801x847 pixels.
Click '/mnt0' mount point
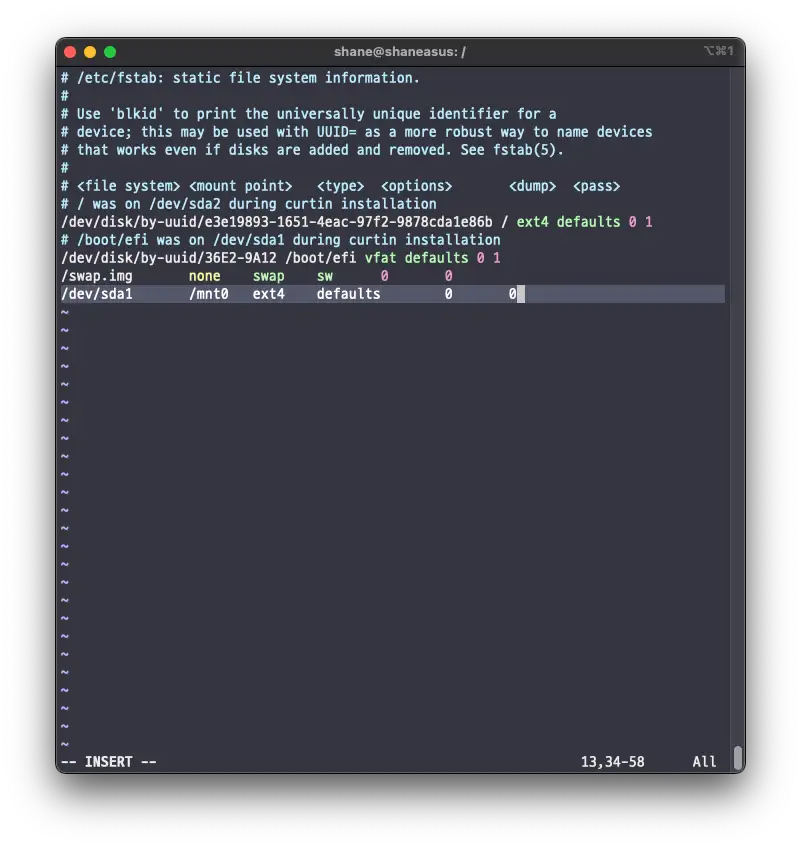tap(208, 294)
